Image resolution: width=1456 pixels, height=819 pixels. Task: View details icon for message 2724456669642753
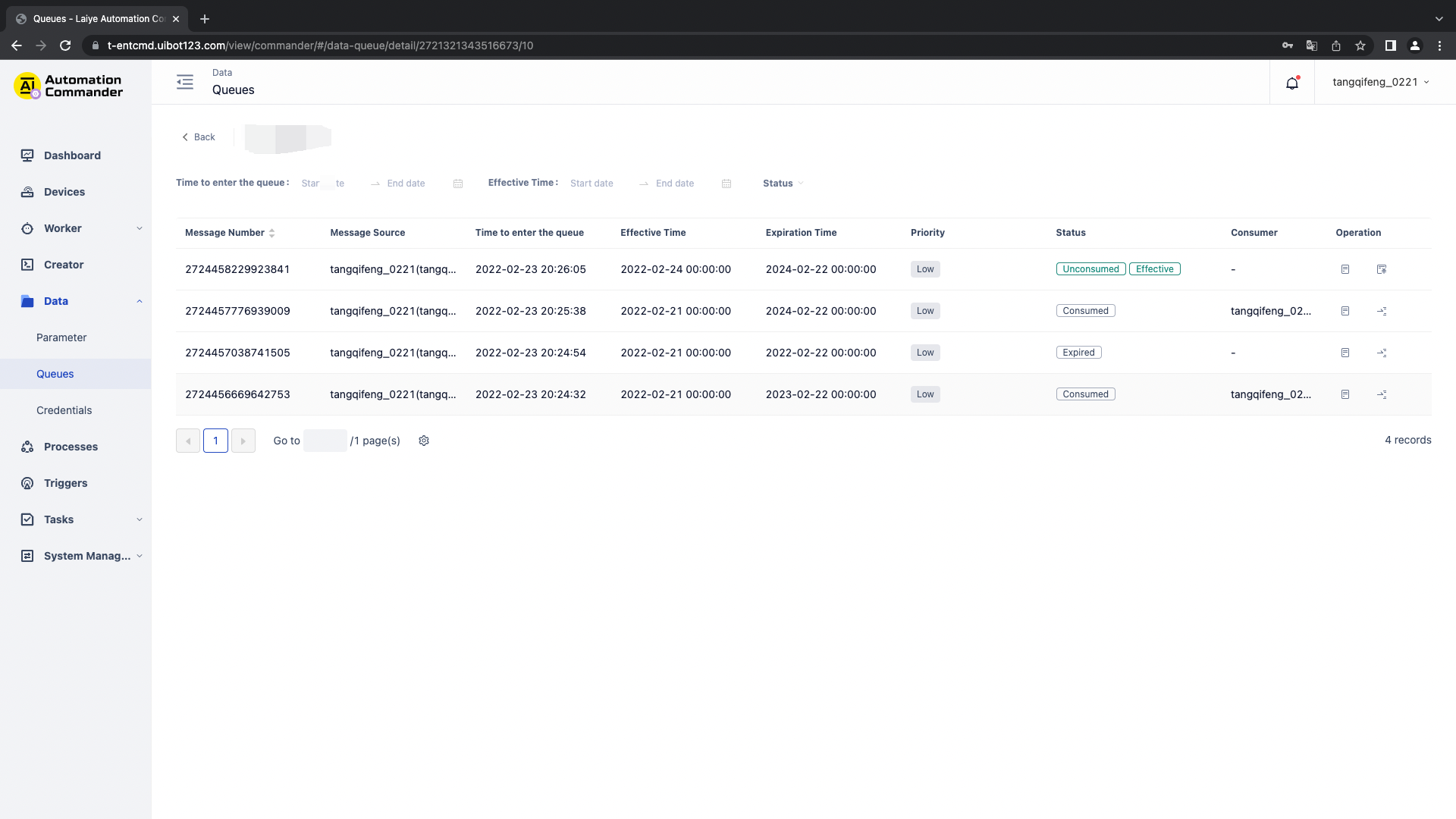click(1345, 394)
